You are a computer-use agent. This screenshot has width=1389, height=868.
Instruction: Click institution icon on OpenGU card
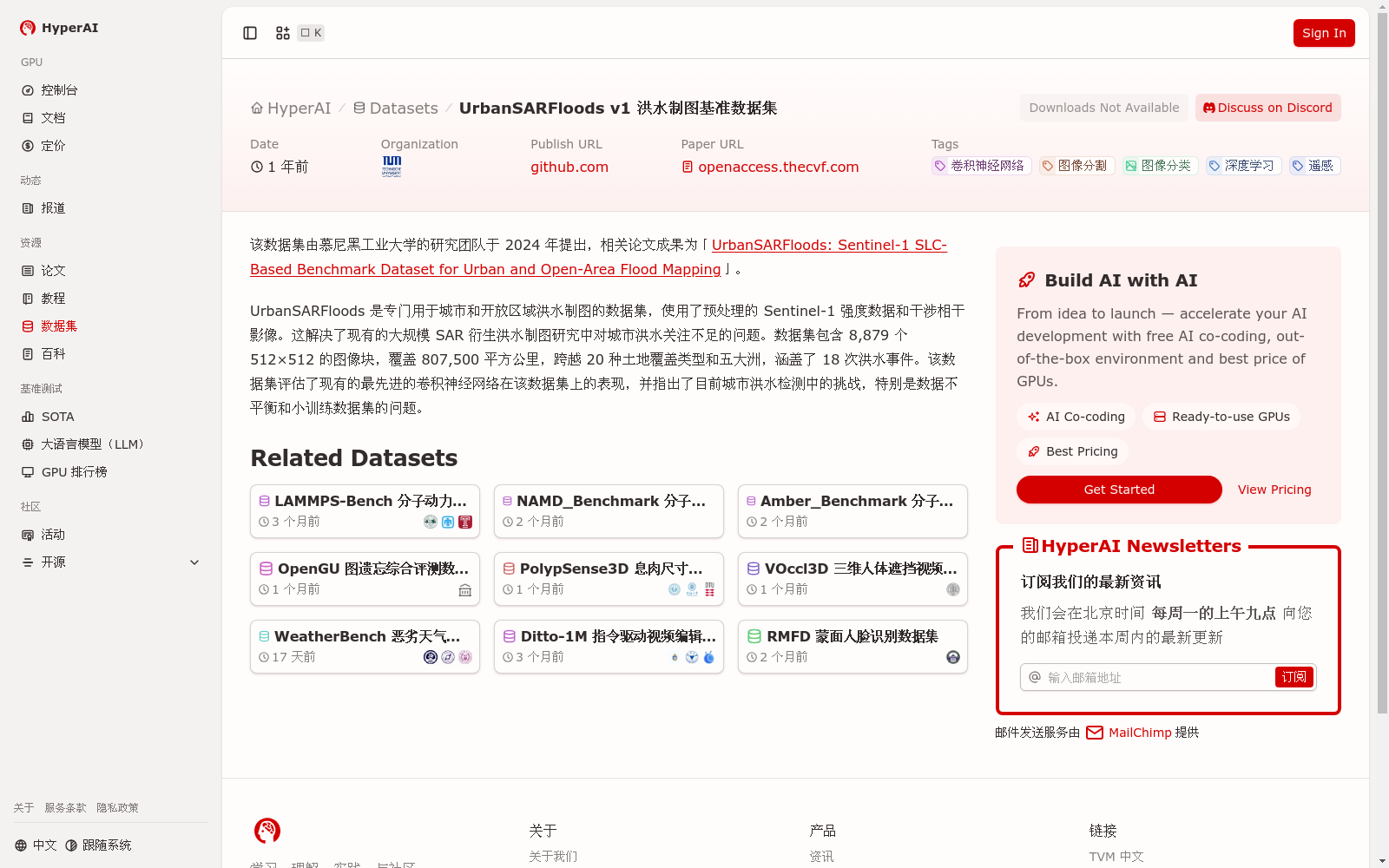tap(465, 590)
